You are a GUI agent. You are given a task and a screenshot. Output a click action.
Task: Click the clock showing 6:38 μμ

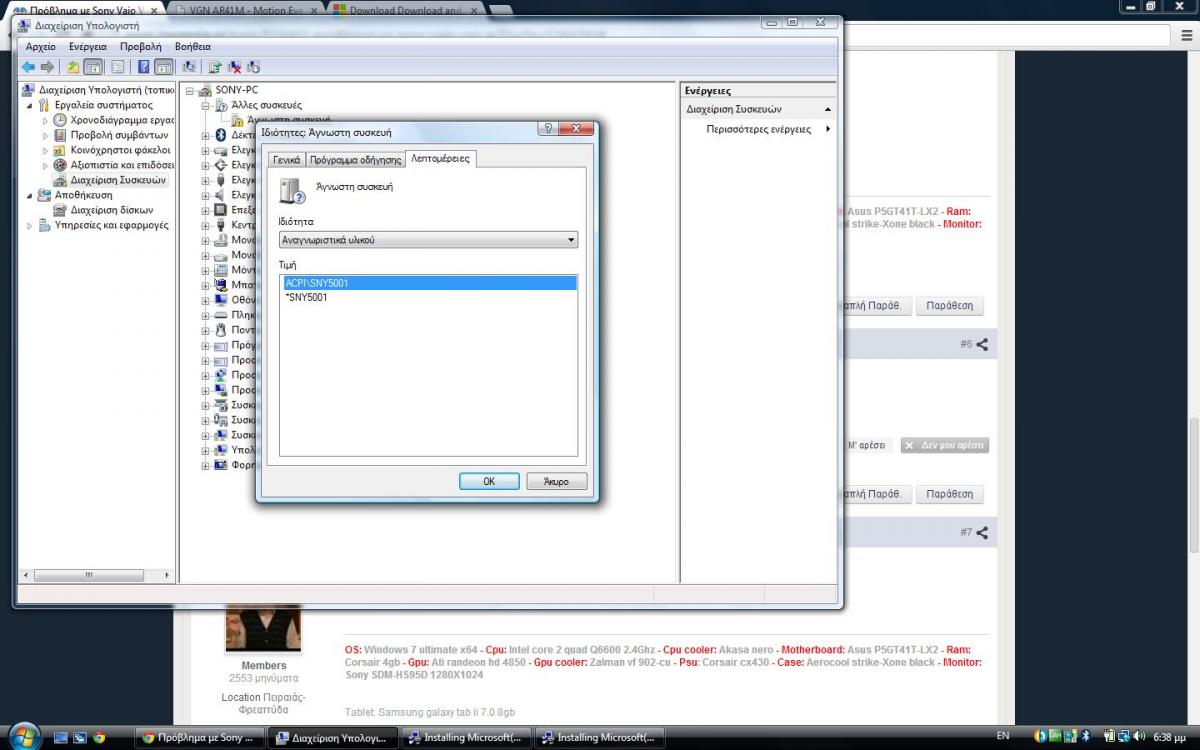pos(1168,737)
